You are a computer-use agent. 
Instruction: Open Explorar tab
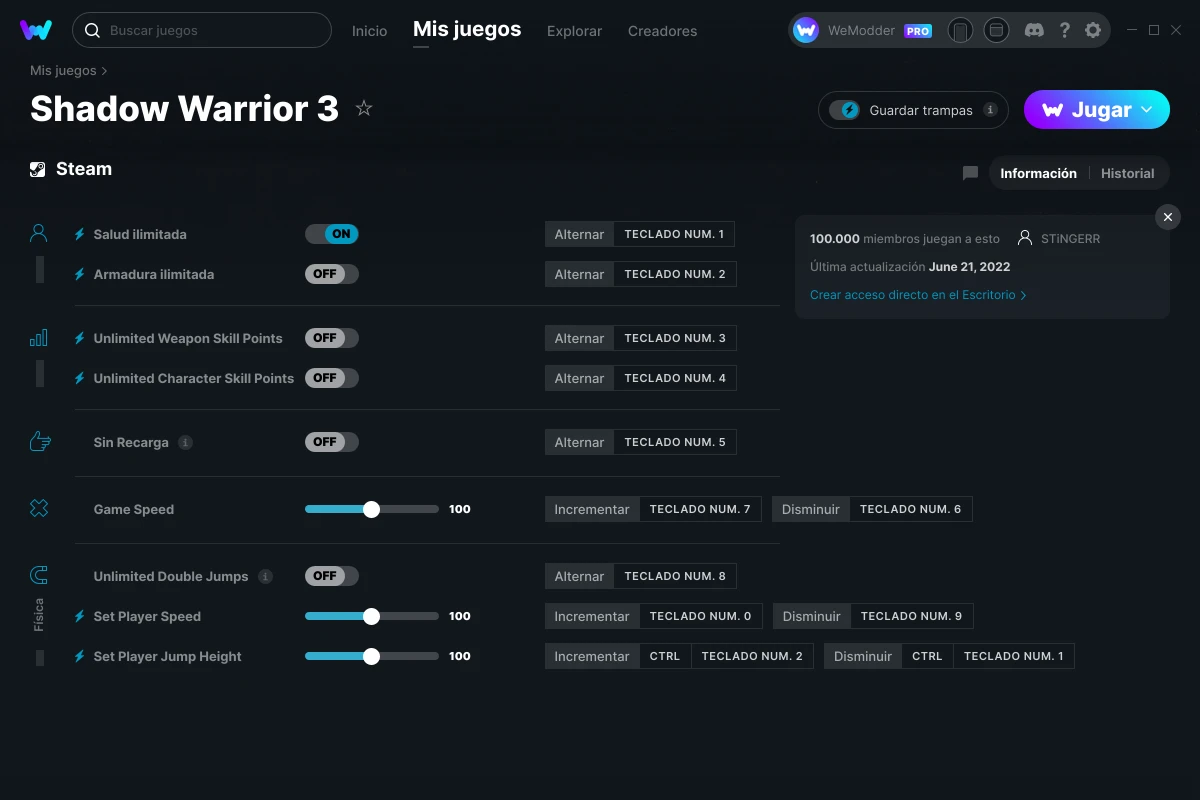pyautogui.click(x=574, y=31)
